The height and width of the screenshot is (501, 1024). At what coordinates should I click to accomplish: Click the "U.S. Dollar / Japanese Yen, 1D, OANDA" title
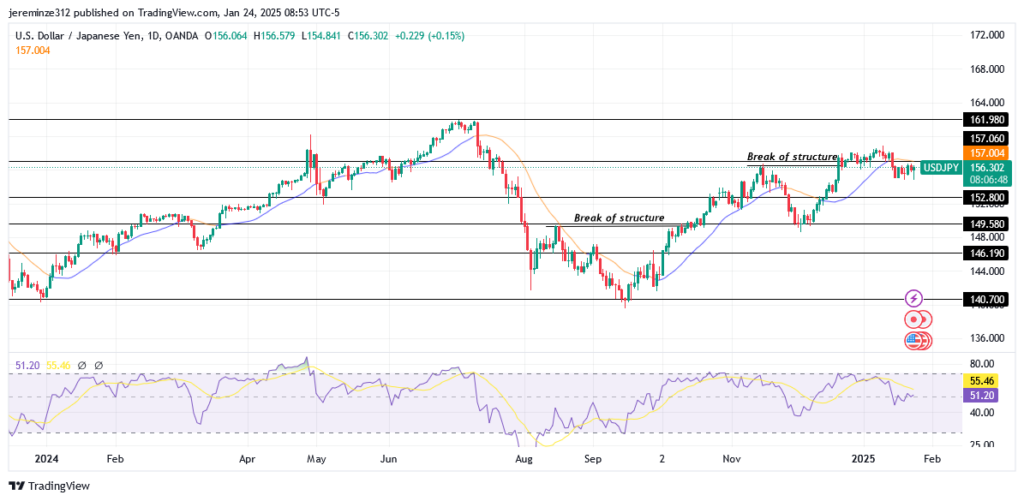(x=106, y=37)
